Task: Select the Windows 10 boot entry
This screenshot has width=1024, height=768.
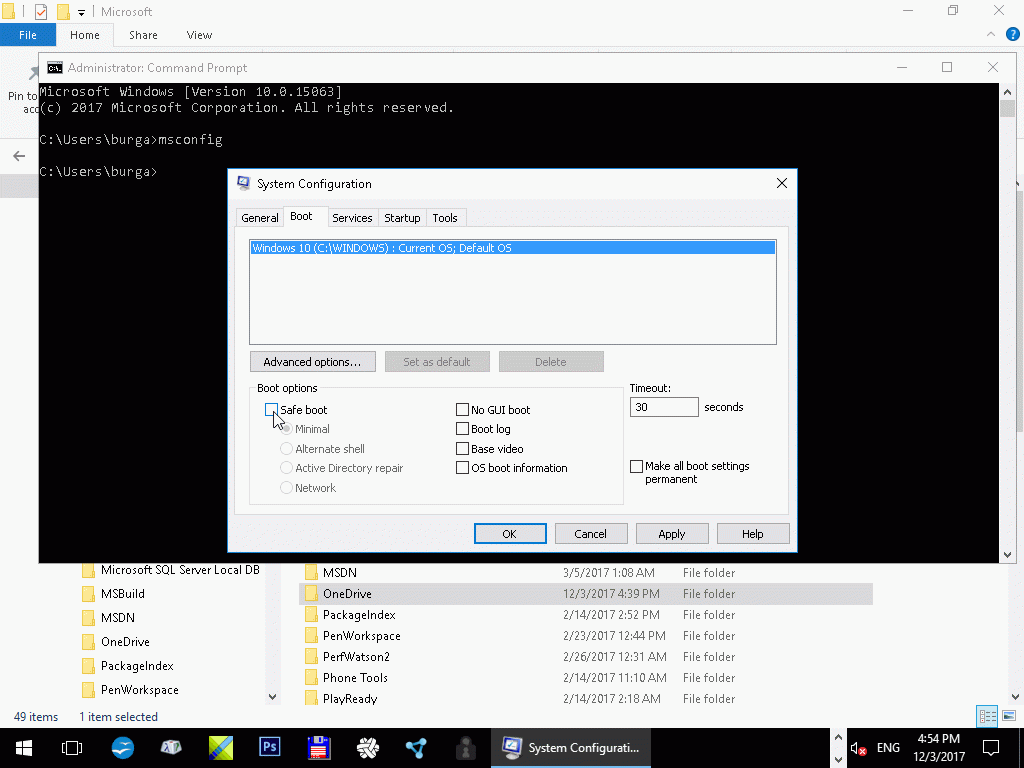Action: (513, 248)
